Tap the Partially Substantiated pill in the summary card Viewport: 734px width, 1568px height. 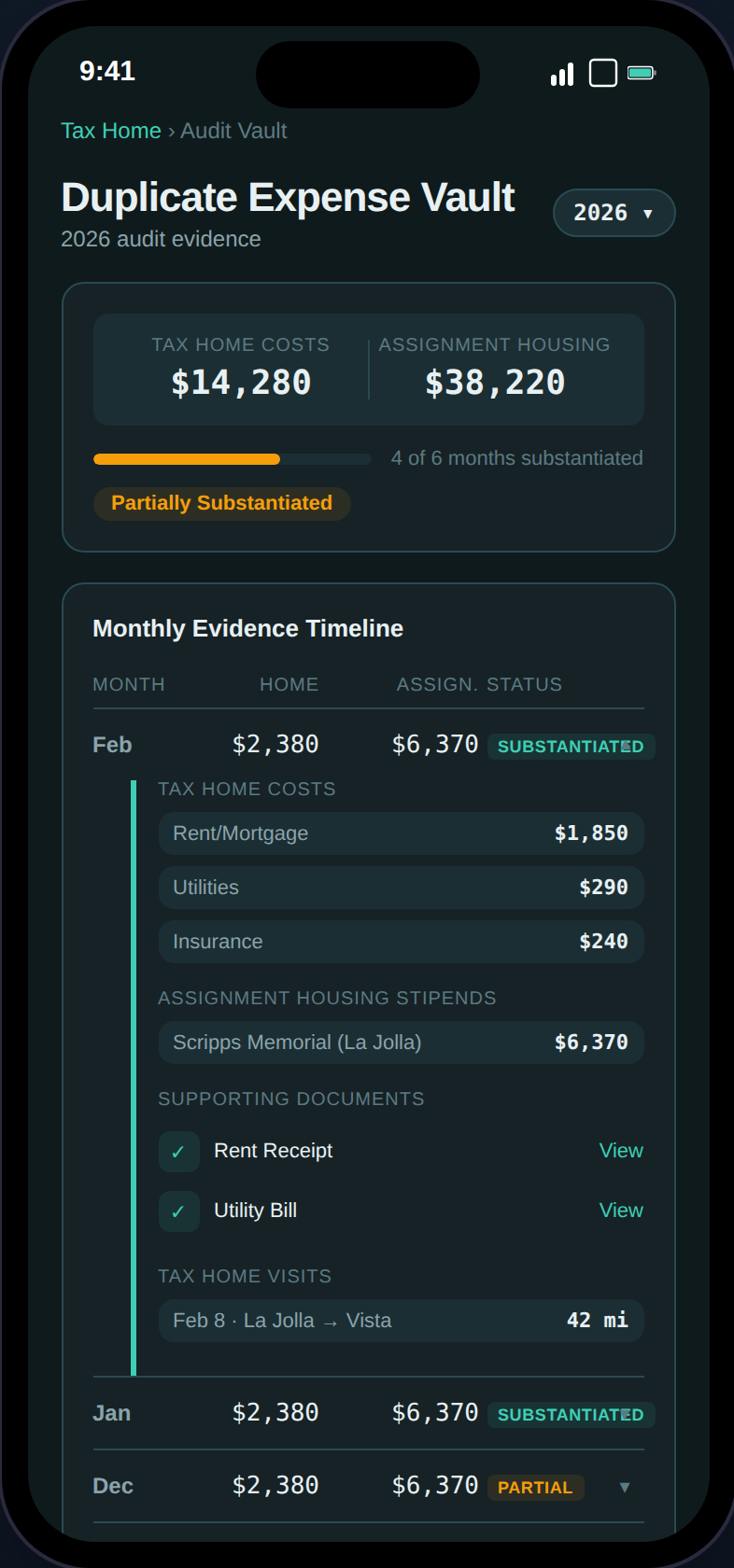coord(221,503)
